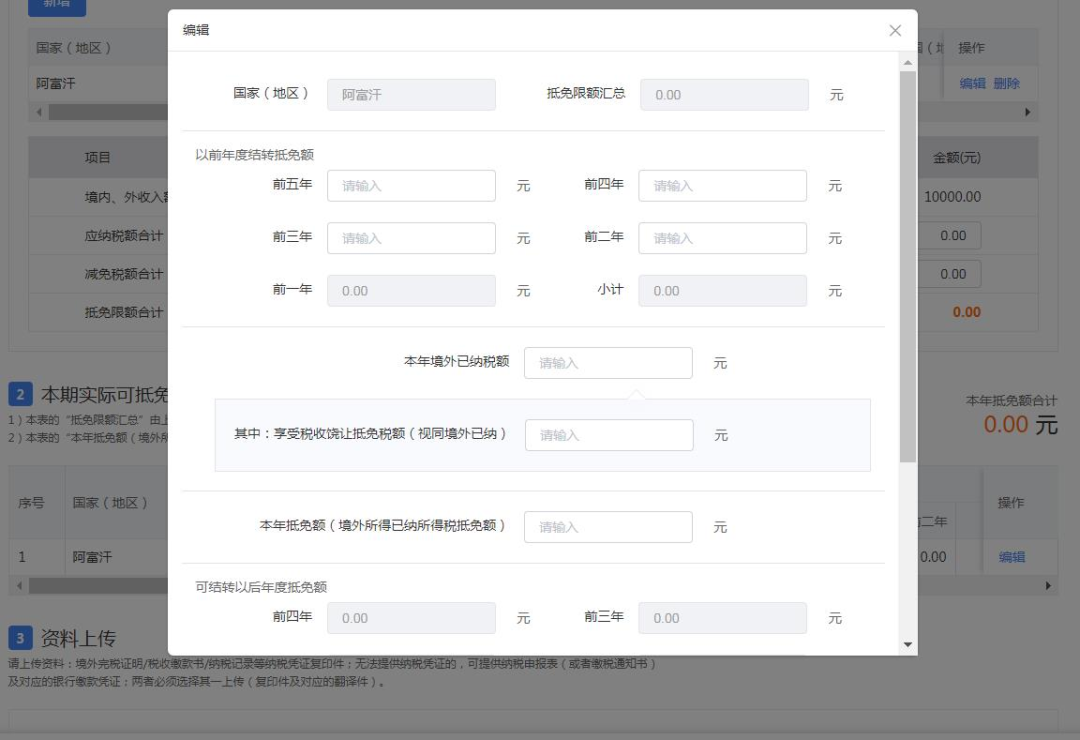Click the dialog scrollbar's down arrow
Viewport: 1080px width, 740px height.
908,645
